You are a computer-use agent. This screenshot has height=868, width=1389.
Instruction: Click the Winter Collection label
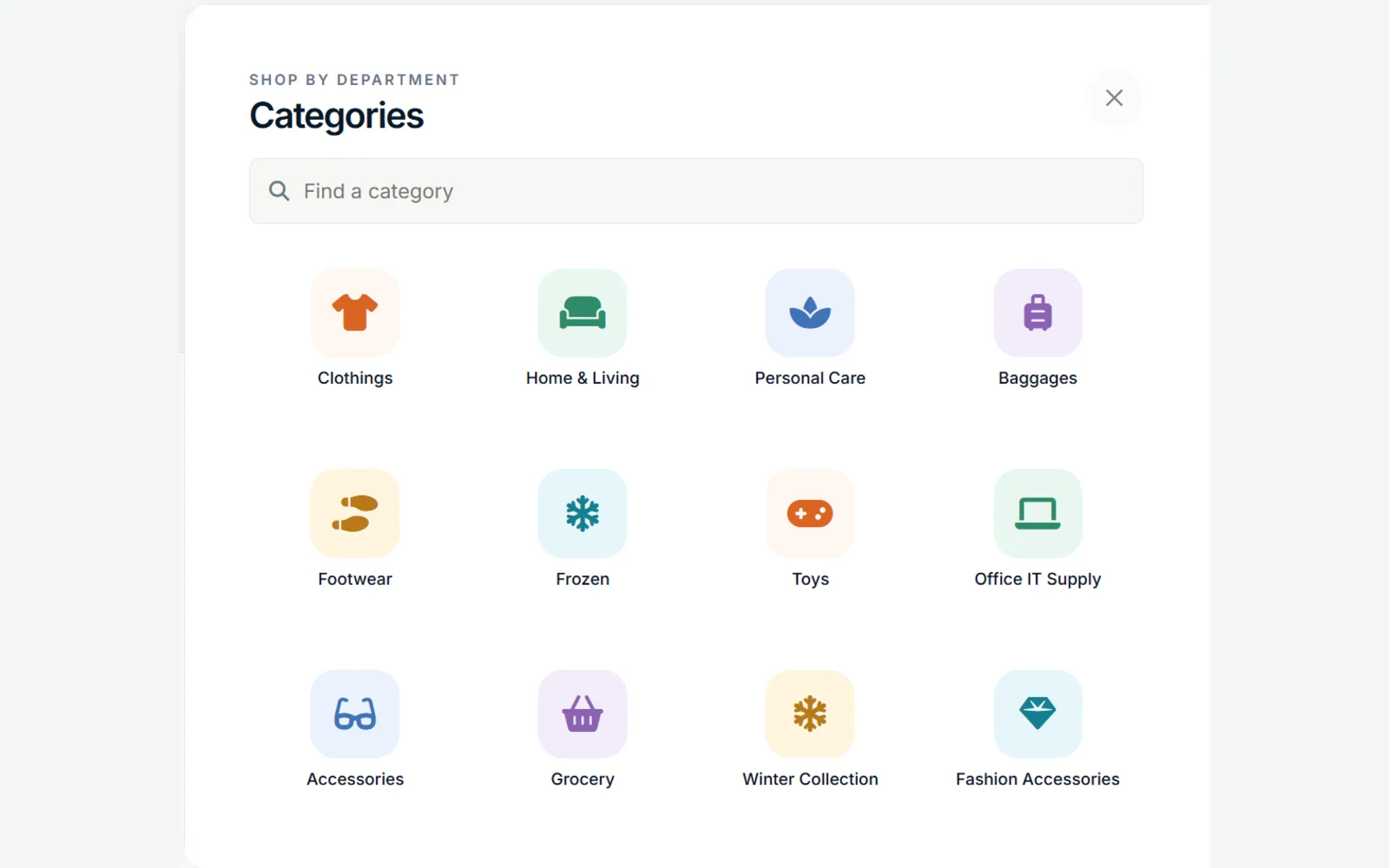(x=810, y=779)
